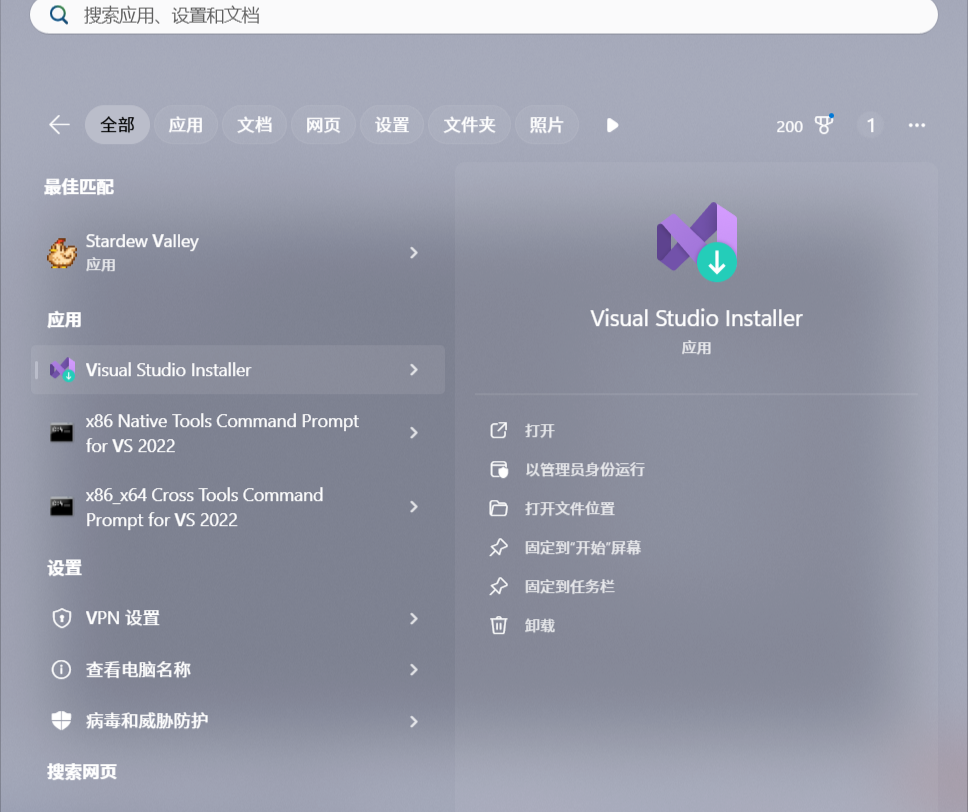Open the account badge showing 1

click(x=870, y=125)
